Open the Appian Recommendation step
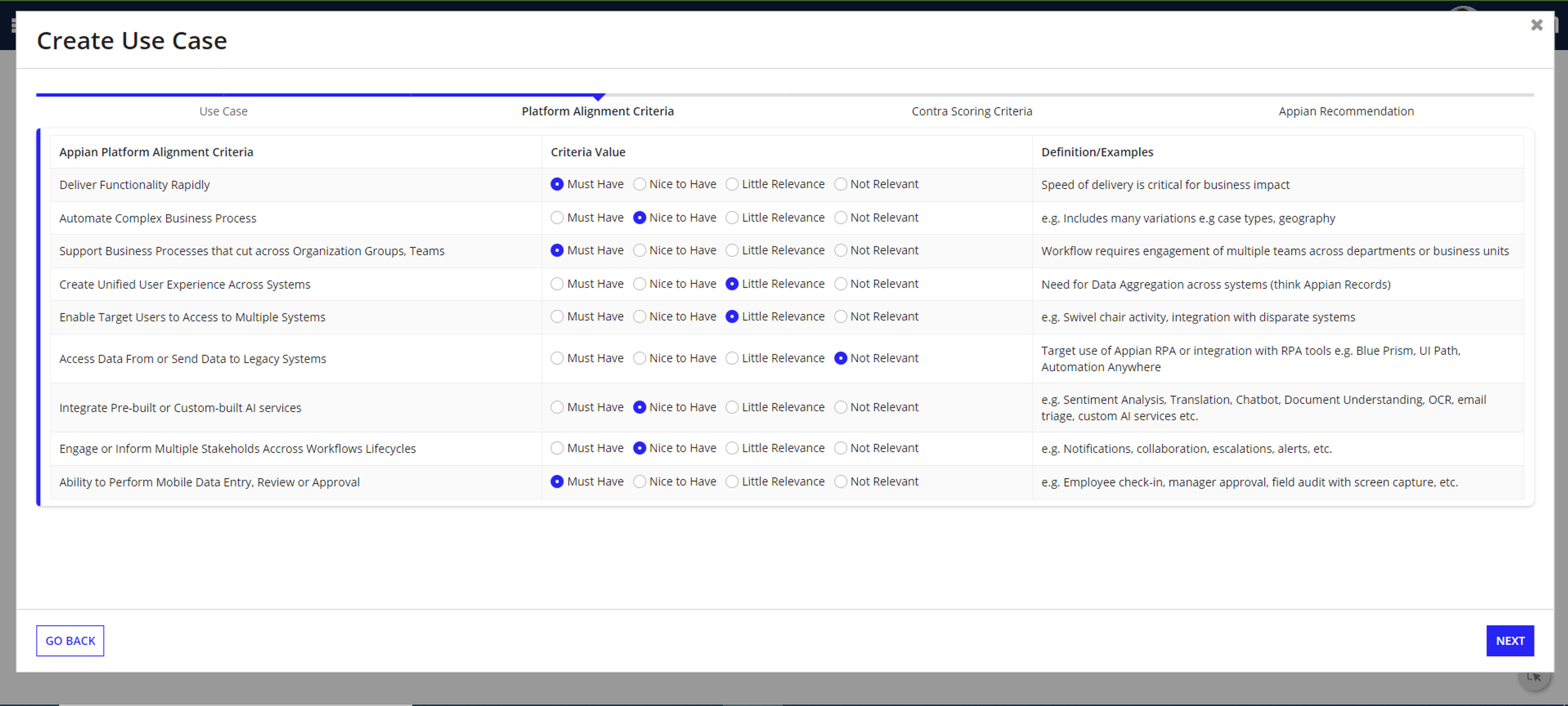 [1346, 111]
